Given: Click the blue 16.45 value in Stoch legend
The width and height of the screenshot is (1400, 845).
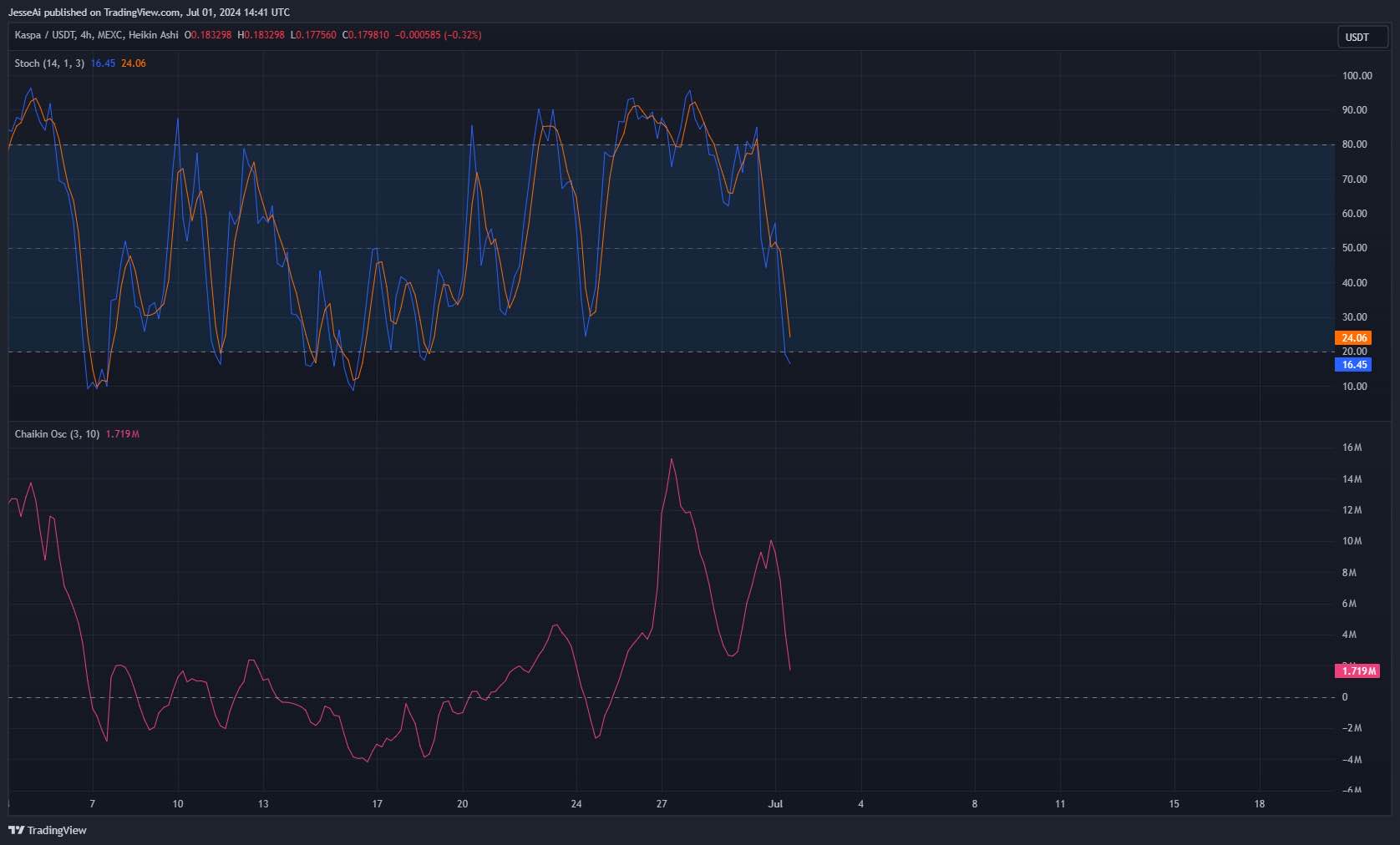Looking at the screenshot, I should (103, 63).
